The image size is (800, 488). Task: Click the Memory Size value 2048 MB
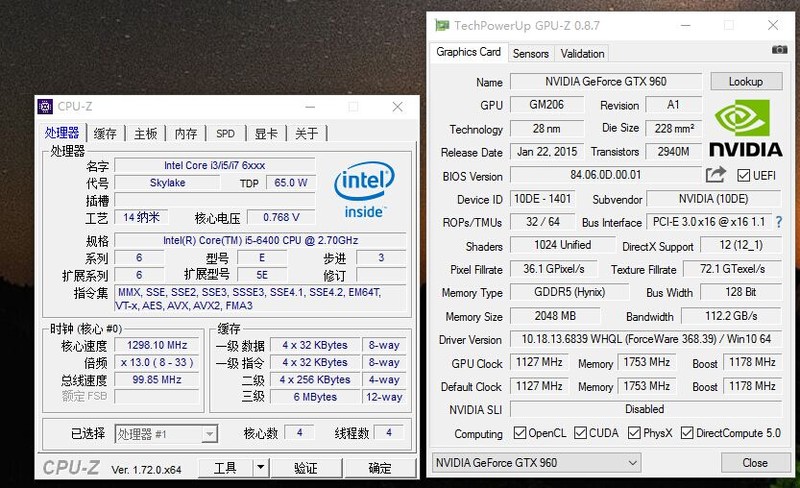tap(555, 316)
